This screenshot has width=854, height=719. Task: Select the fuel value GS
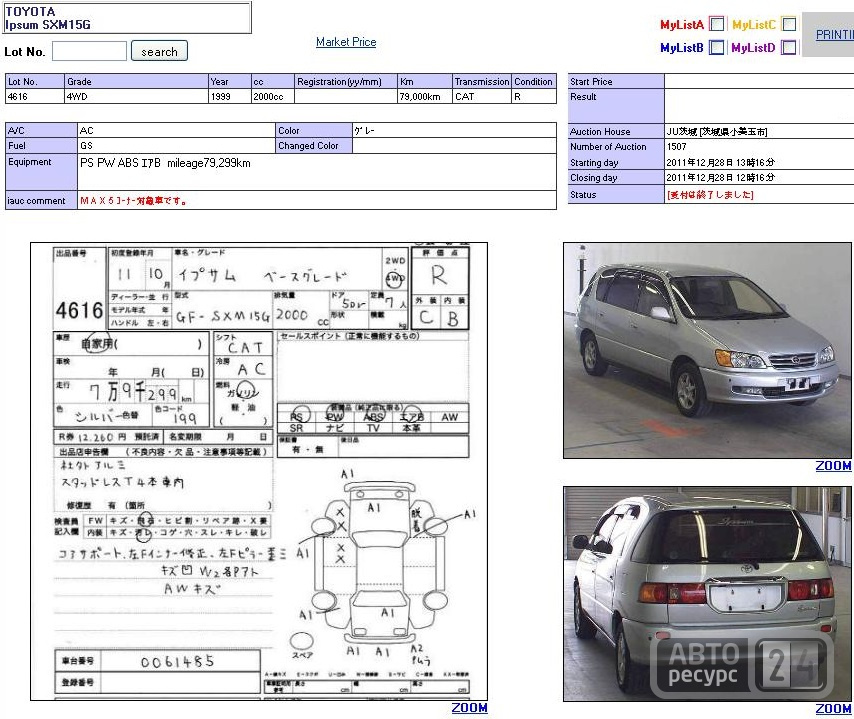point(86,145)
